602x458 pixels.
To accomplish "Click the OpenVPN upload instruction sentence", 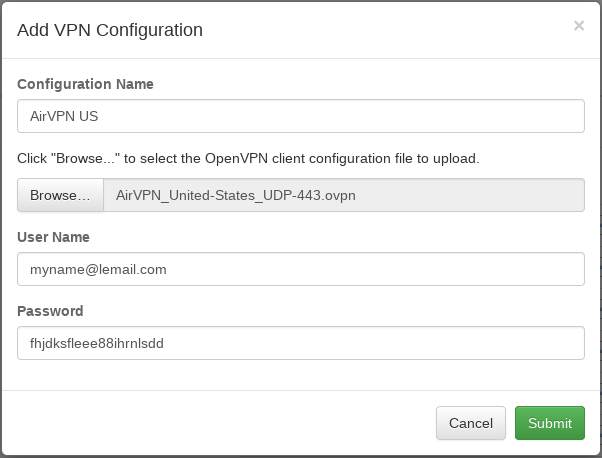I will [248, 158].
